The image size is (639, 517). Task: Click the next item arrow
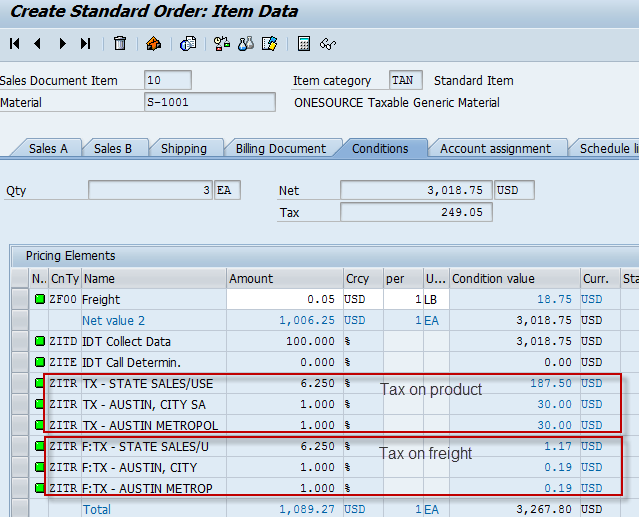point(62,44)
